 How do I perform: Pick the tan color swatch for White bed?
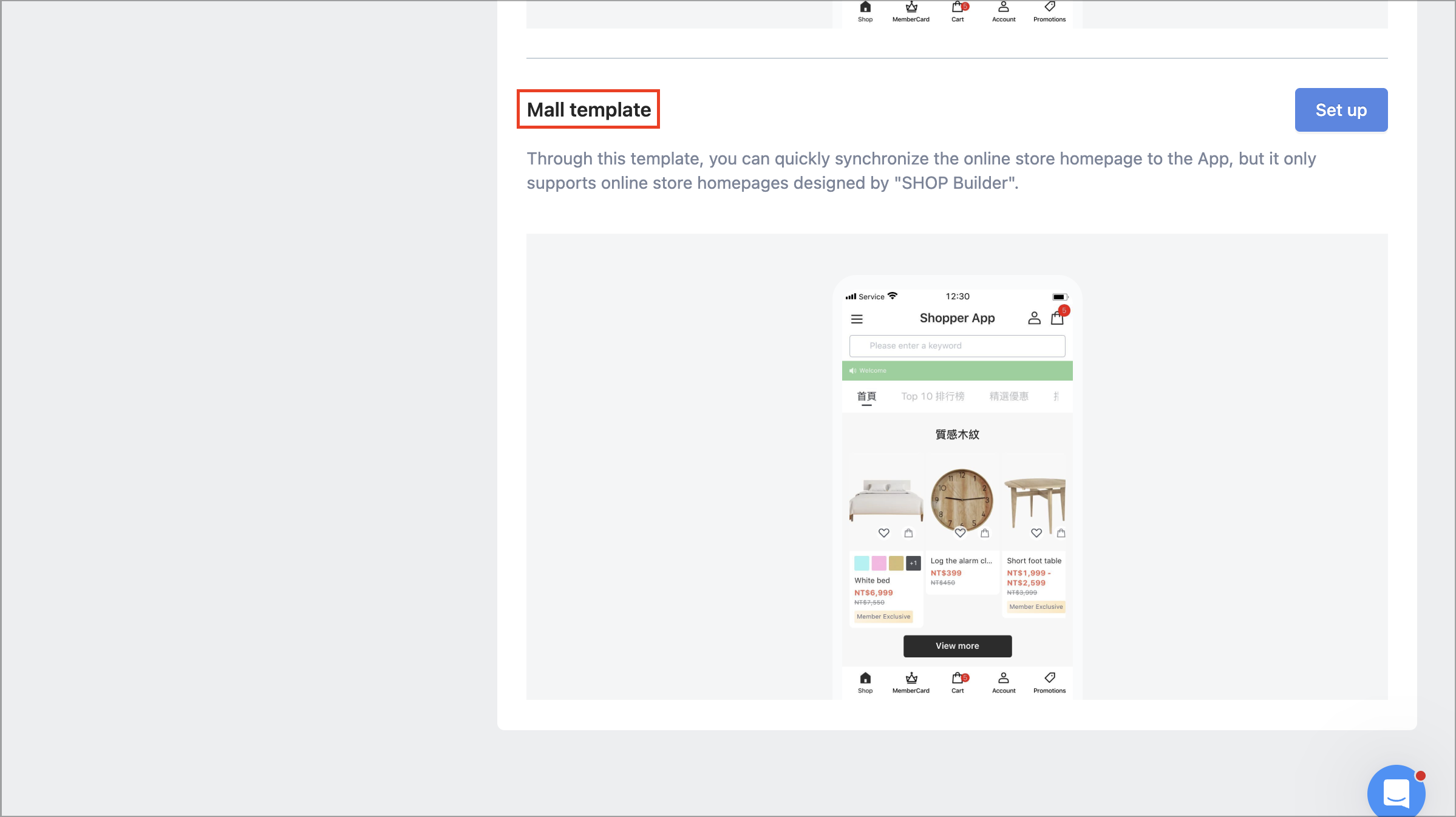[x=896, y=563]
